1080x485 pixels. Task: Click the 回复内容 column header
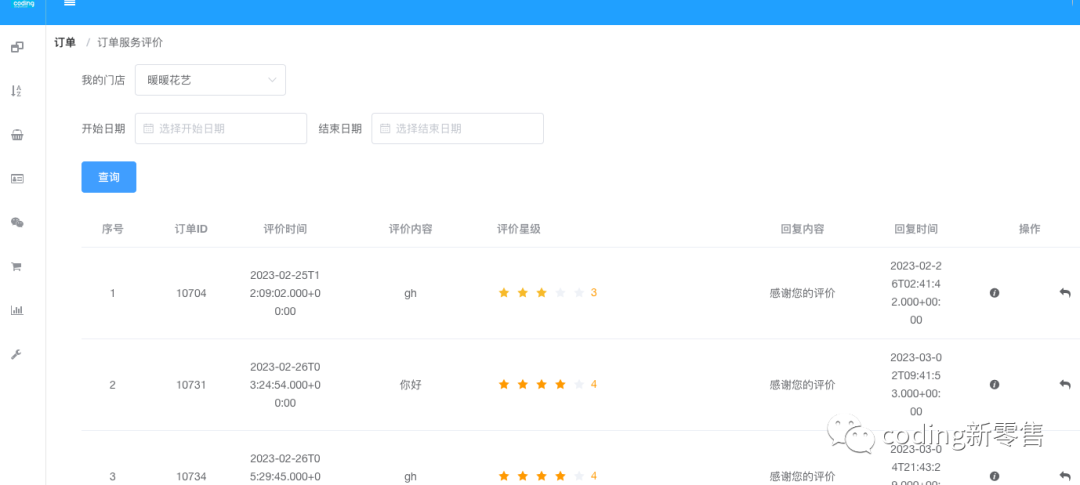click(802, 229)
